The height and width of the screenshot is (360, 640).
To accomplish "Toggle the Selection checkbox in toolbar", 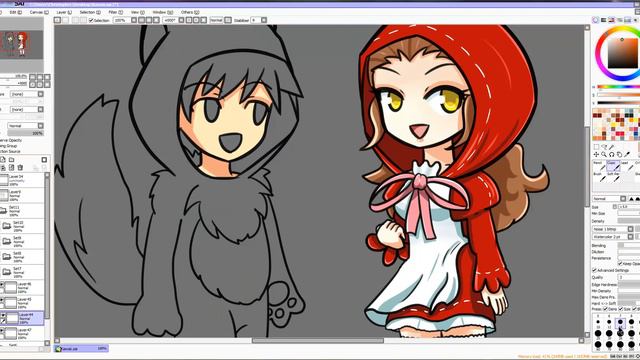I will click(x=91, y=20).
